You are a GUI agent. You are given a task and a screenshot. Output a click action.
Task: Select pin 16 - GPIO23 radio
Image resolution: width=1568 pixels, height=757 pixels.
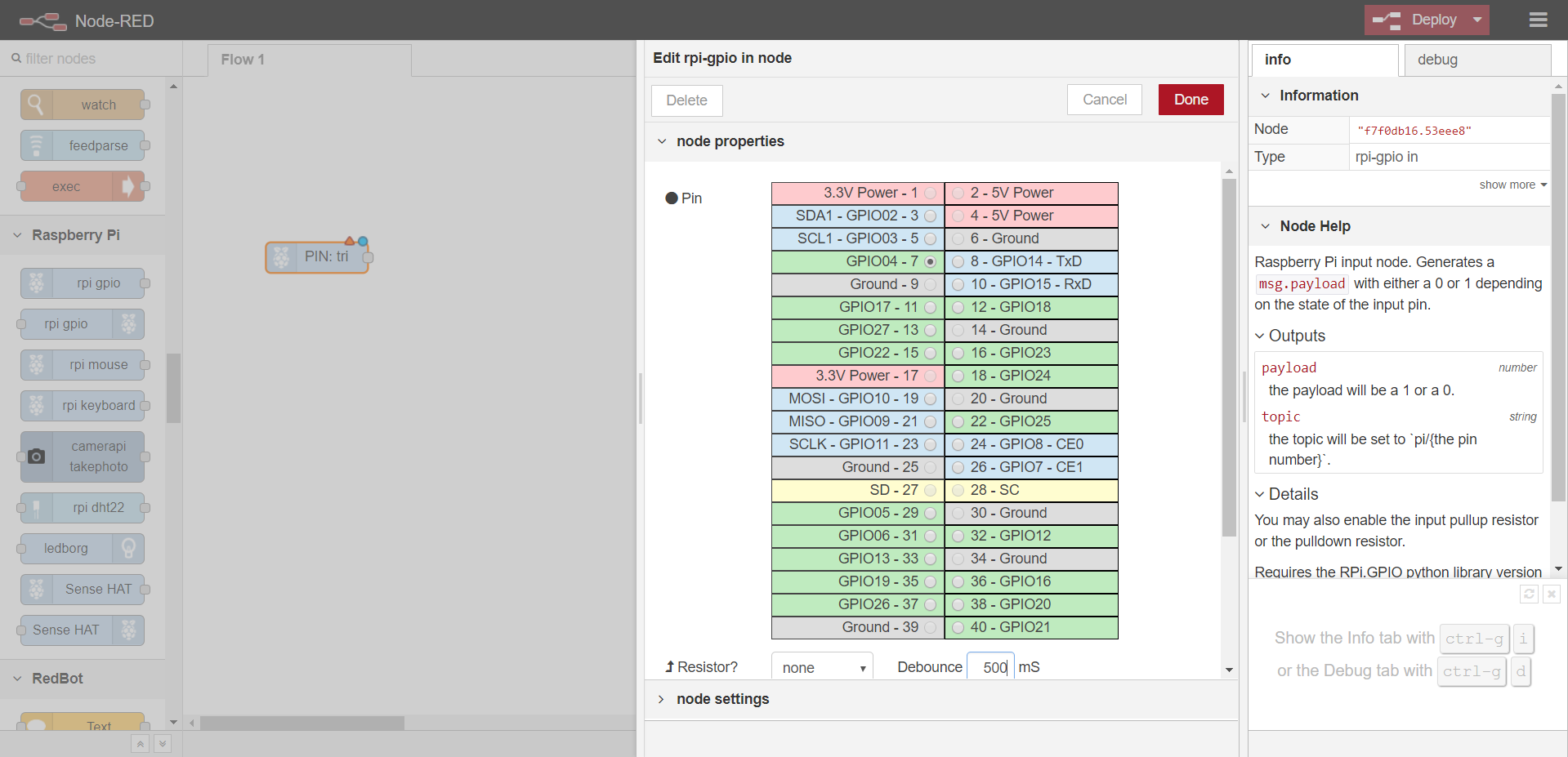958,353
